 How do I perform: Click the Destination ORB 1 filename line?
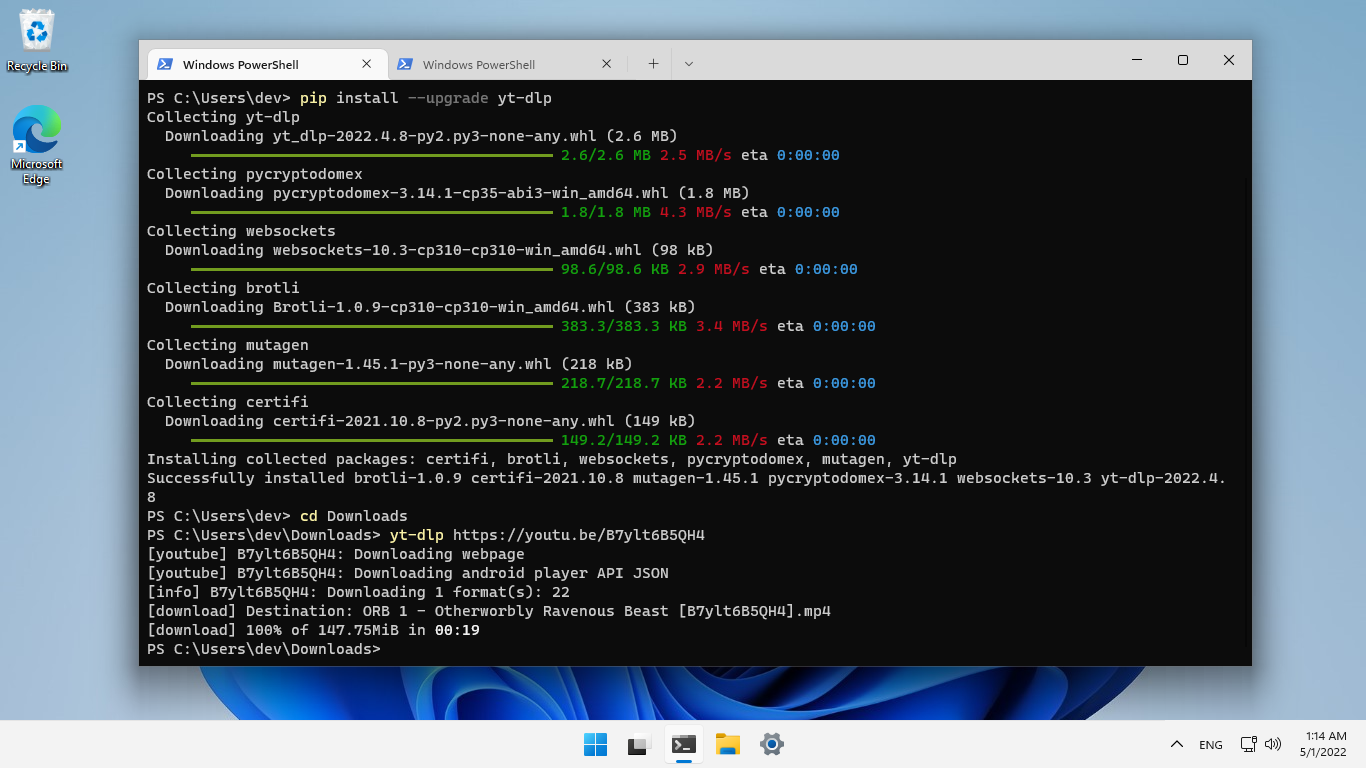click(x=488, y=611)
